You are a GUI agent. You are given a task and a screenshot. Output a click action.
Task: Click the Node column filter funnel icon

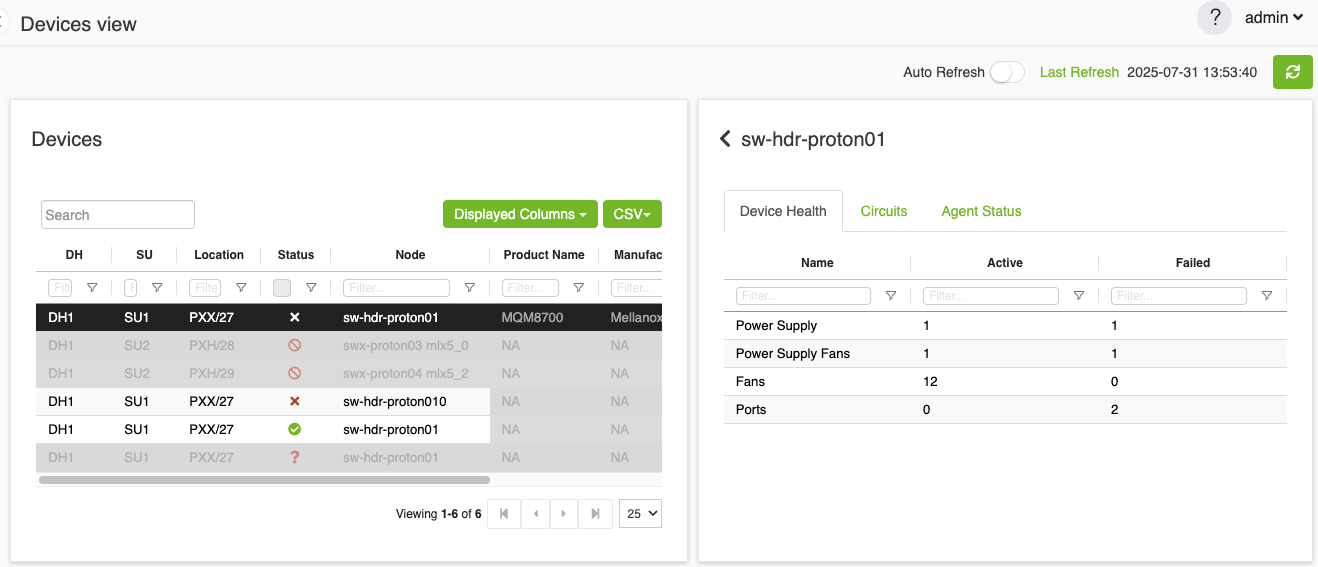469,288
